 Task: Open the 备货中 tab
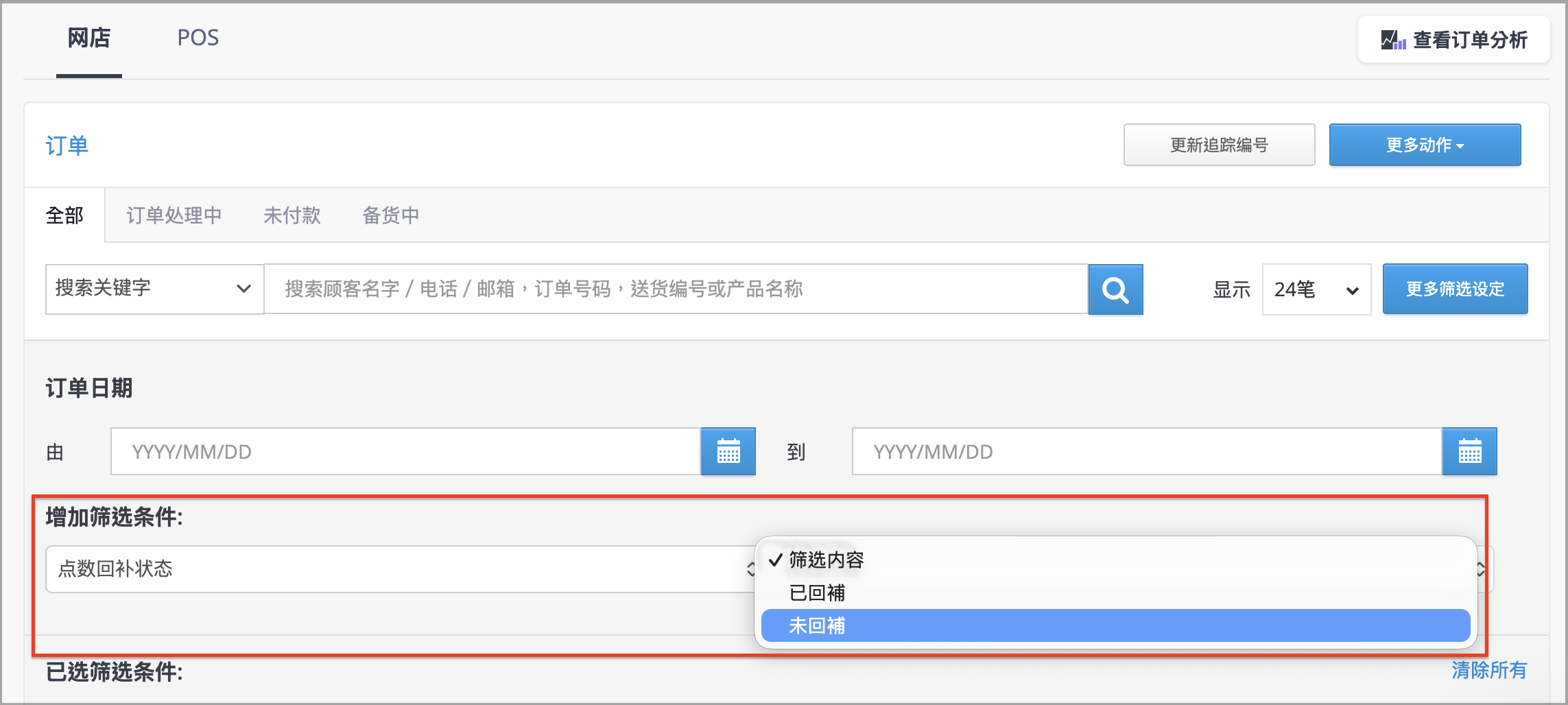point(391,215)
